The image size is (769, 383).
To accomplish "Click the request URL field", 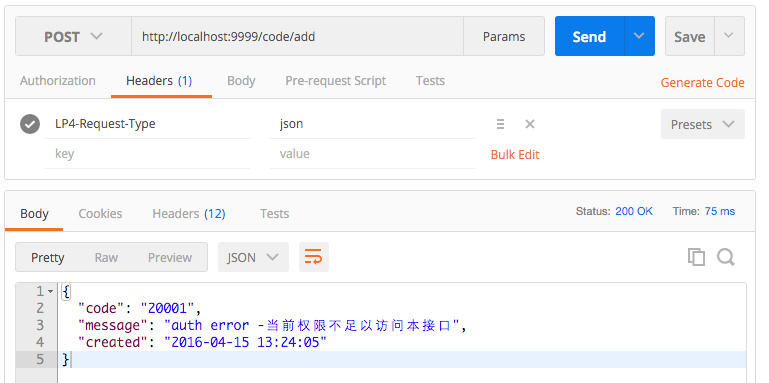I will coord(297,36).
